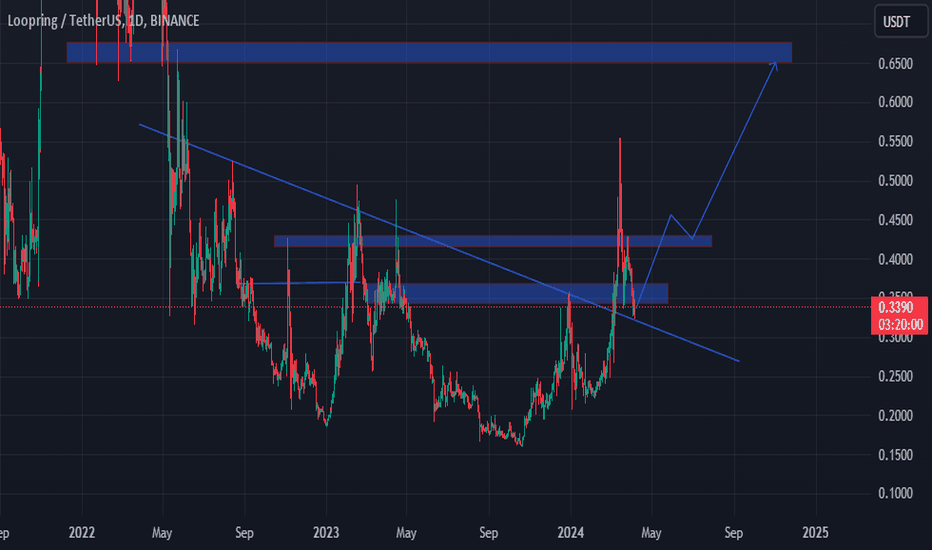
Task: Click the 0.4000 price axis label
Action: tap(895, 259)
